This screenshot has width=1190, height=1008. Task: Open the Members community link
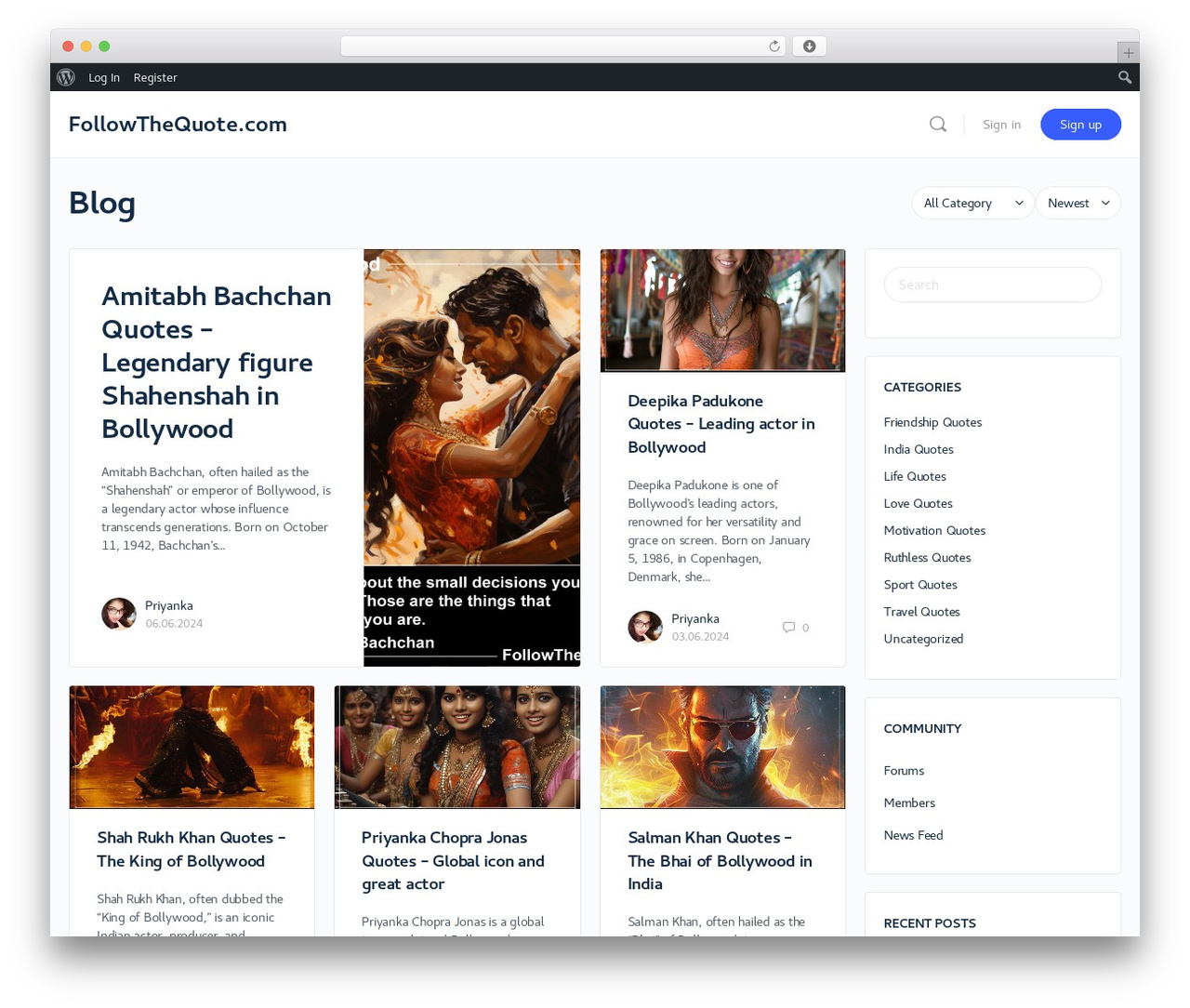(909, 803)
